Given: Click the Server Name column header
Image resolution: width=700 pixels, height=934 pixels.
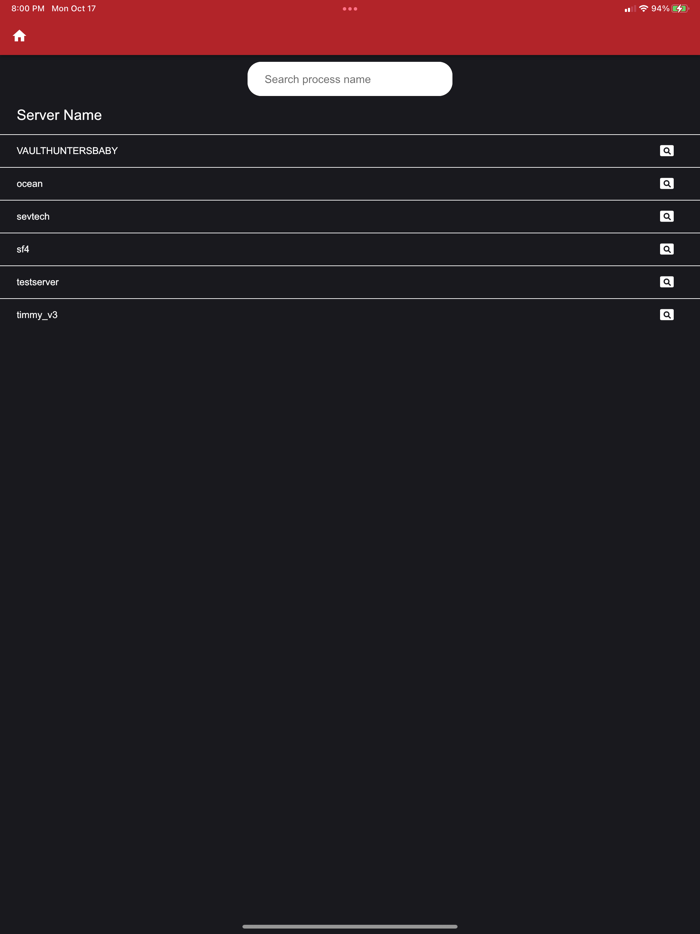Looking at the screenshot, I should [57, 115].
